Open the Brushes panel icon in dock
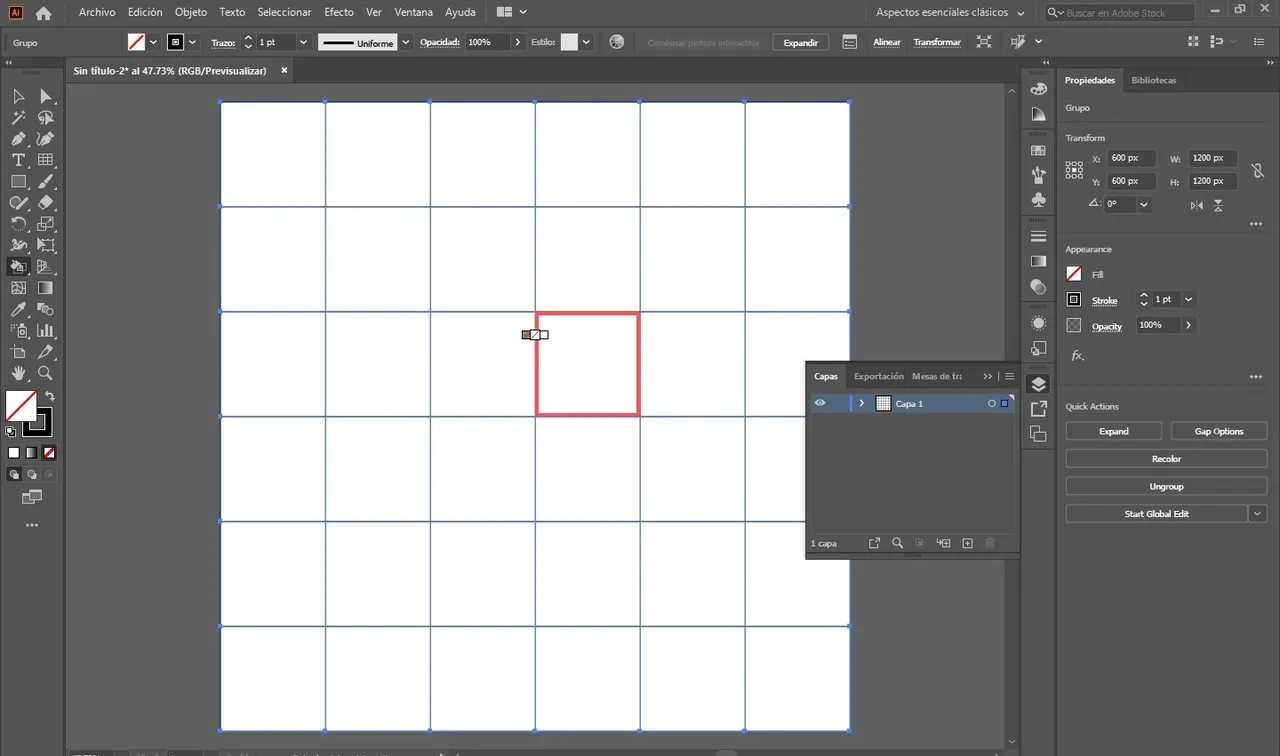Screen dimensions: 1280x756 click(x=1038, y=175)
